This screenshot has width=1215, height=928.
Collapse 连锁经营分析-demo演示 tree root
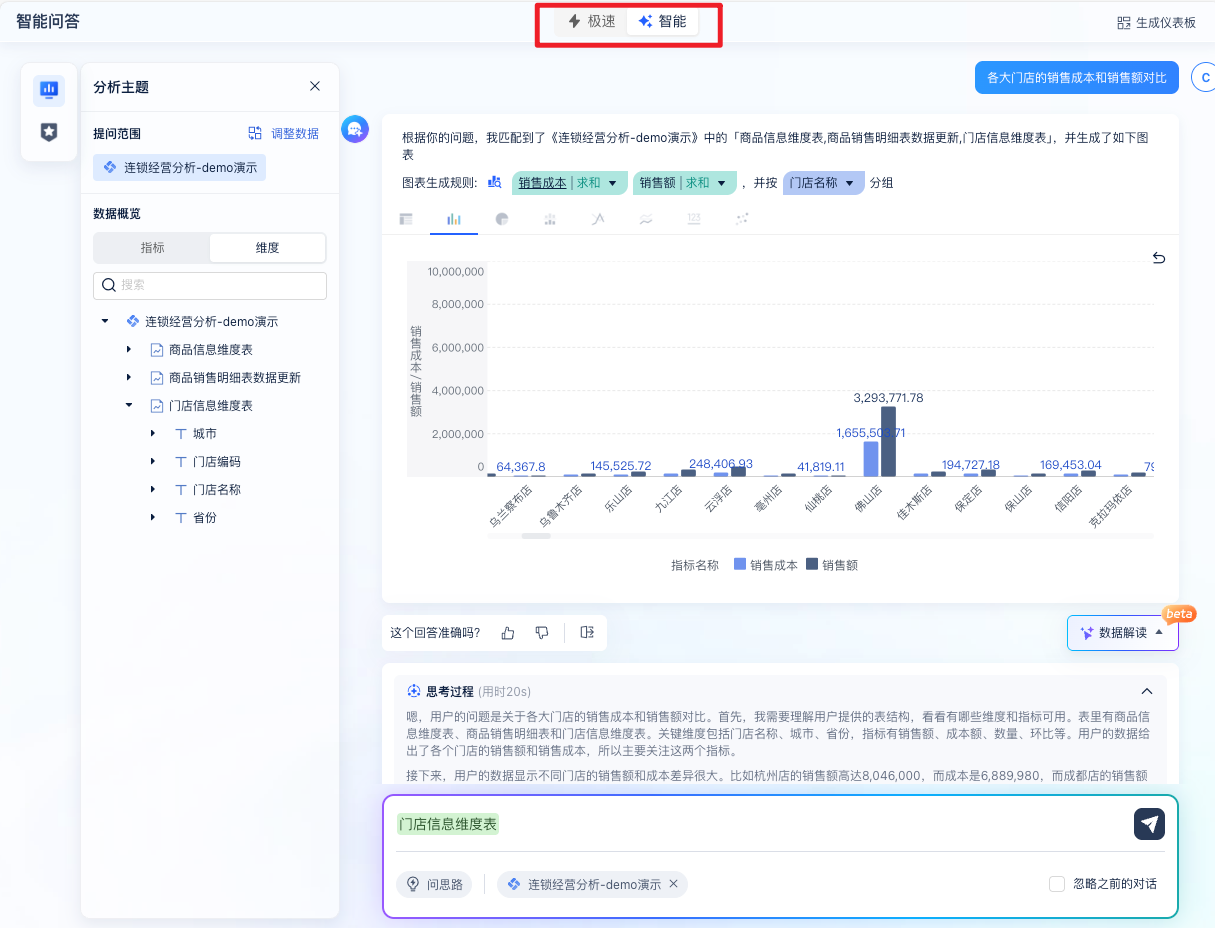(x=105, y=322)
